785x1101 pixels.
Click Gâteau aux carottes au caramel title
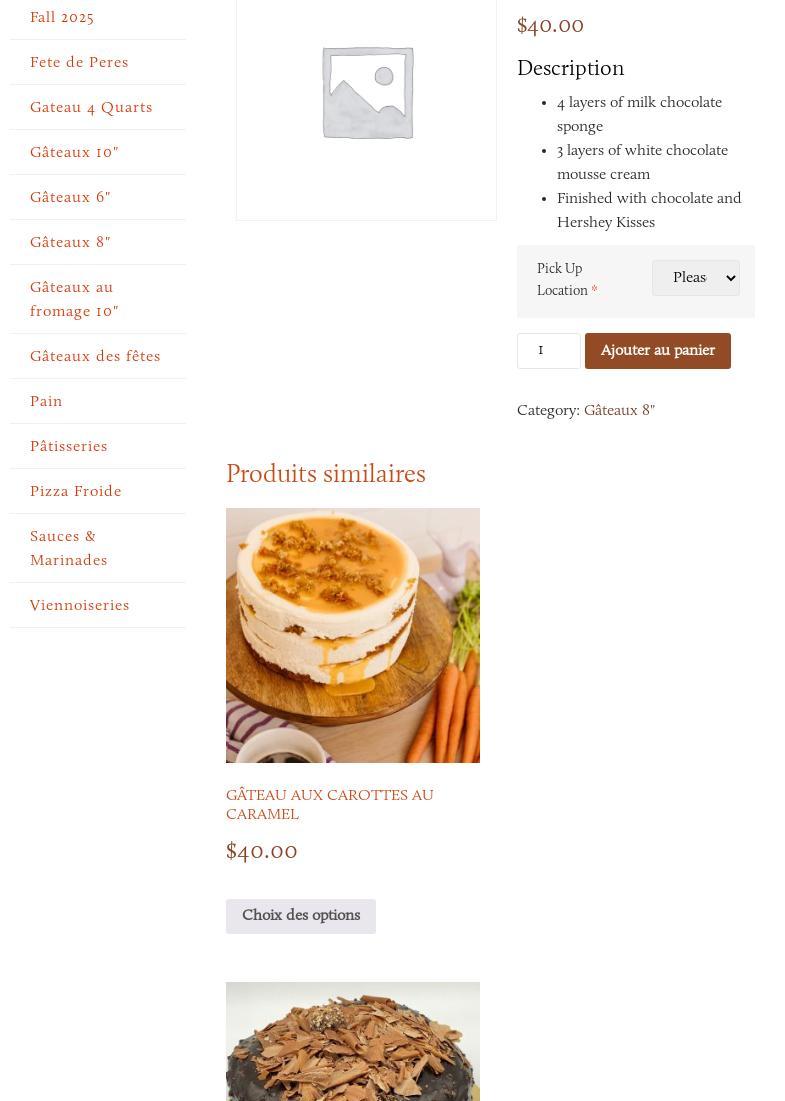(x=329, y=804)
